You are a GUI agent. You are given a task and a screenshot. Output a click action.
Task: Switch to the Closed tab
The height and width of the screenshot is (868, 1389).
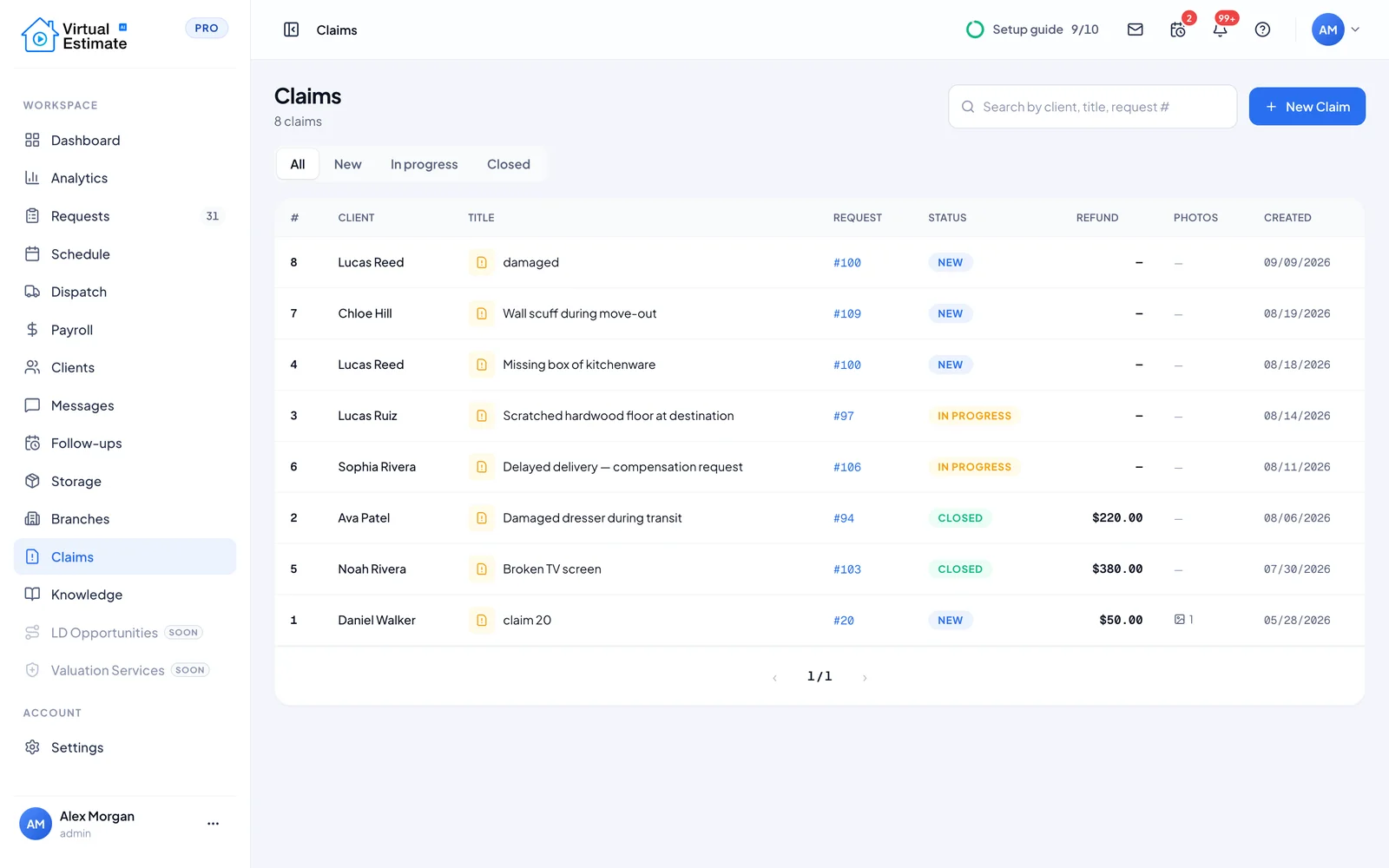click(x=508, y=164)
